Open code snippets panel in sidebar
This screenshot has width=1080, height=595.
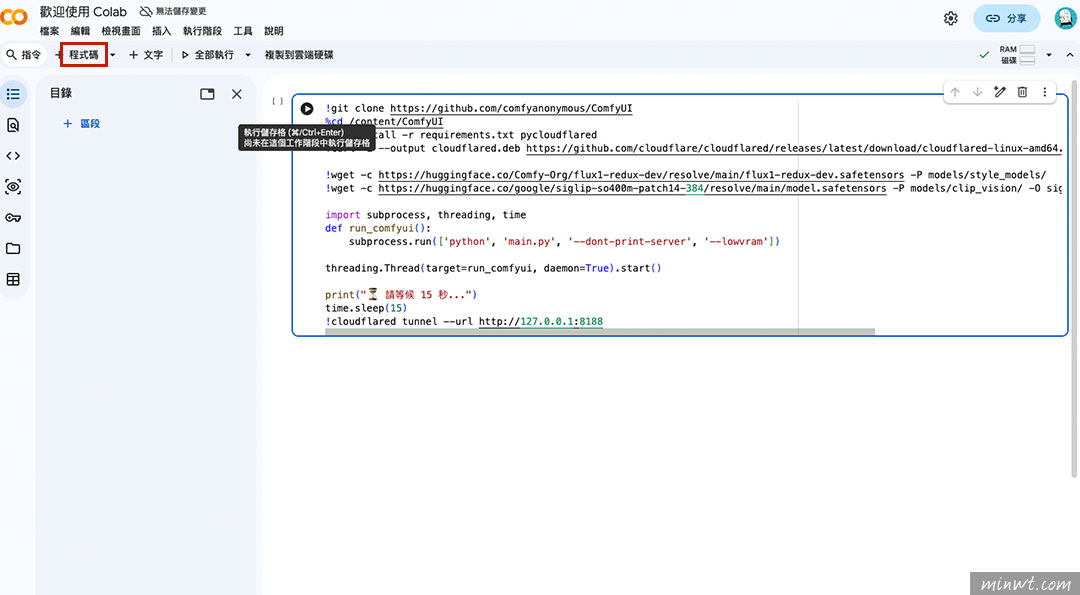coord(13,156)
